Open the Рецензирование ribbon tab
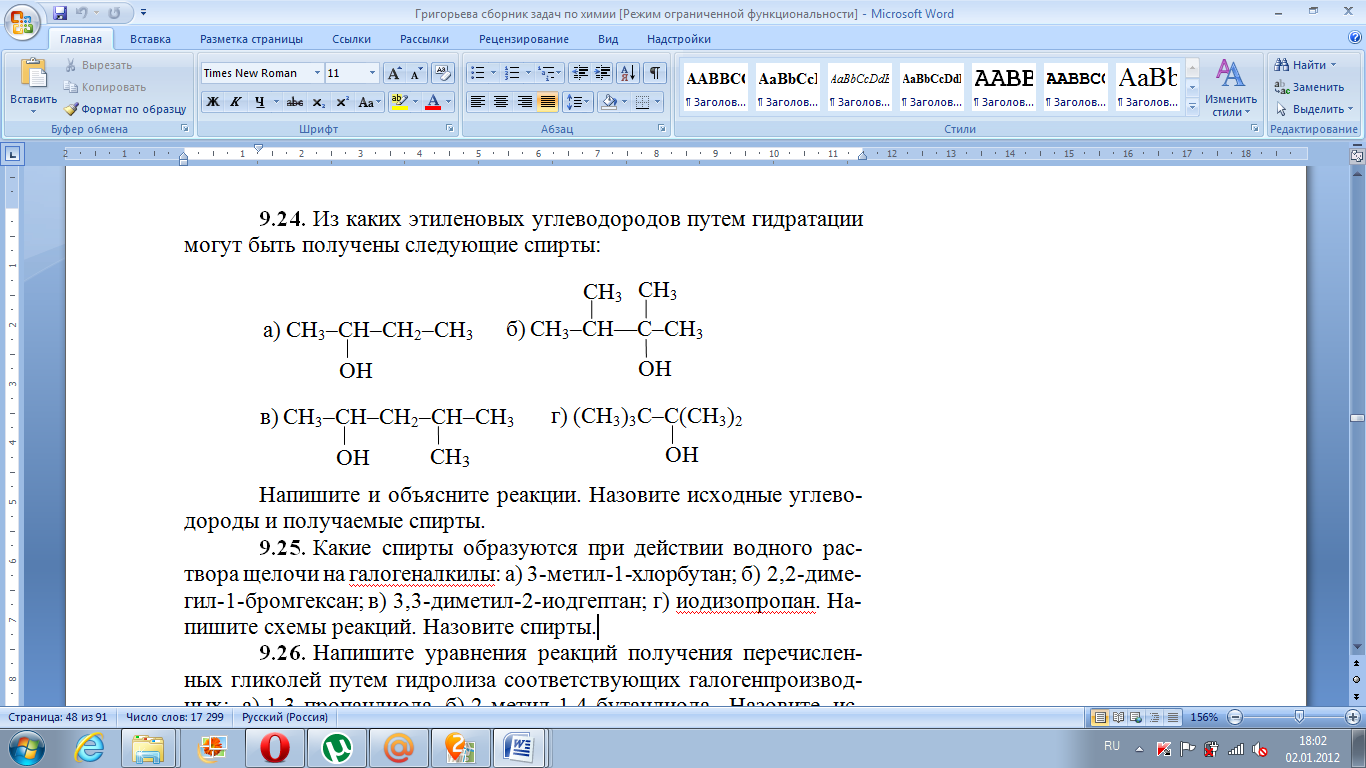The height and width of the screenshot is (768, 1366). [x=523, y=39]
